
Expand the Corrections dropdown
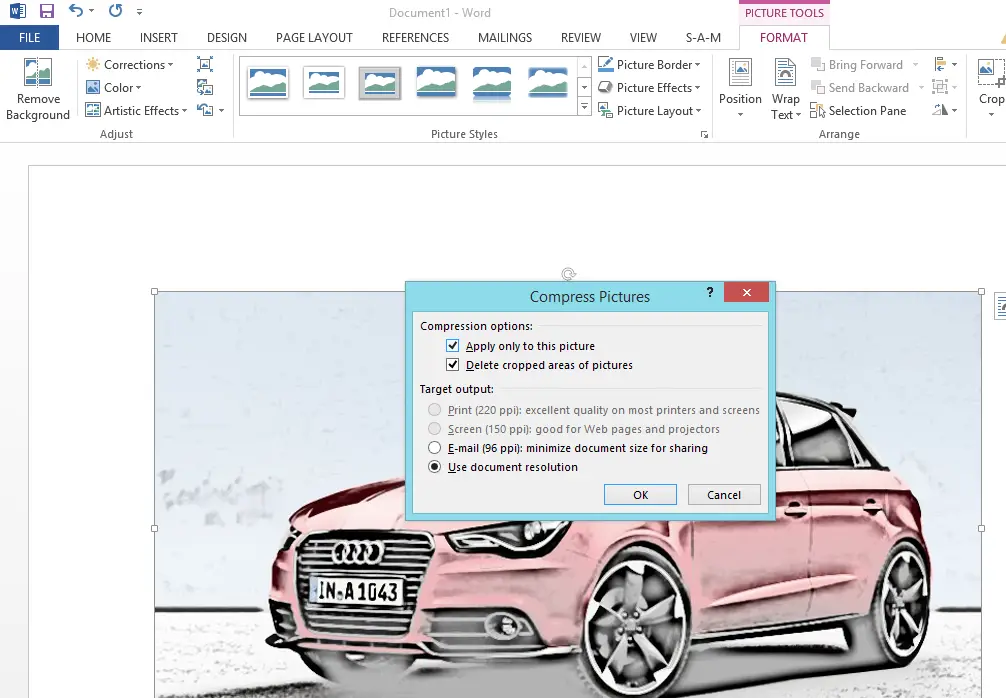click(130, 65)
